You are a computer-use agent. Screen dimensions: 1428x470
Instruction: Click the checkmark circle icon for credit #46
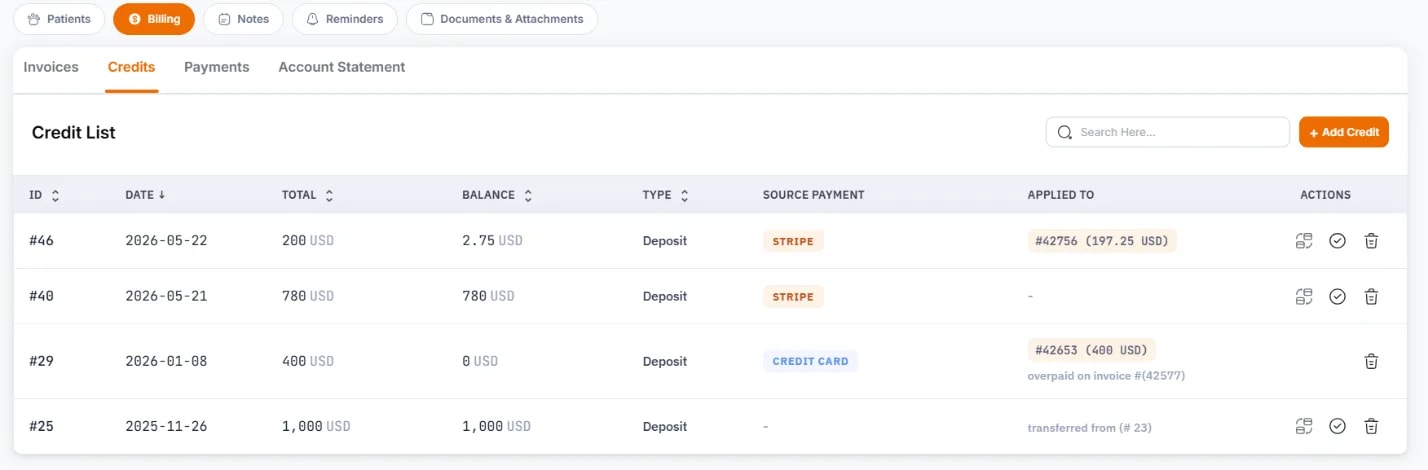[1337, 241]
